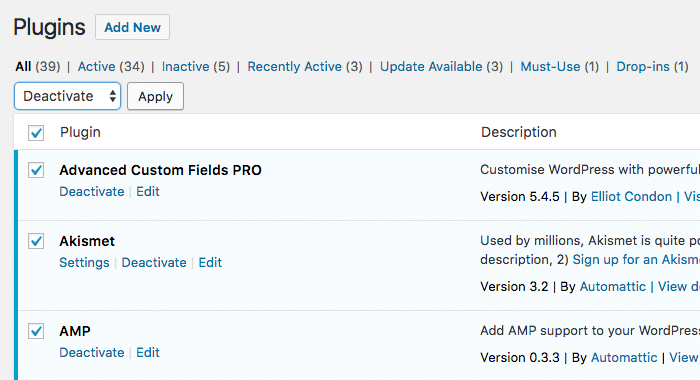Edit the Akismet plugin
Viewport: 700px width, 380px height.
(x=210, y=263)
